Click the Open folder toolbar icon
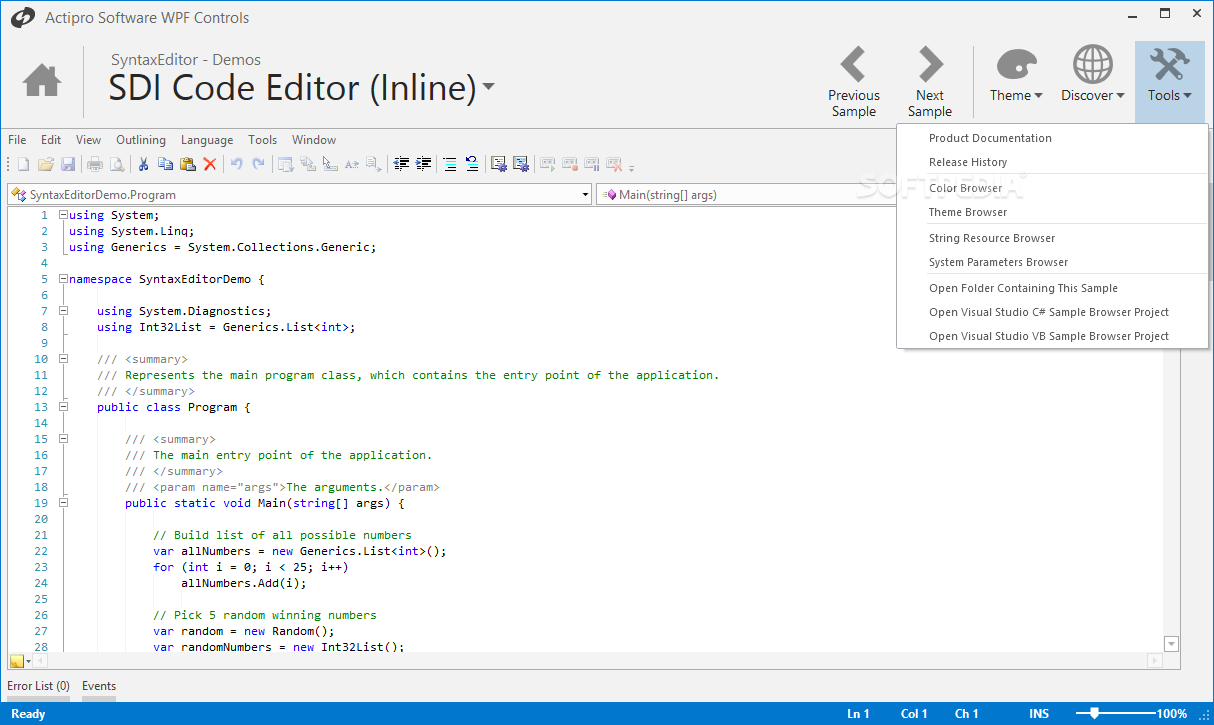 (x=46, y=164)
